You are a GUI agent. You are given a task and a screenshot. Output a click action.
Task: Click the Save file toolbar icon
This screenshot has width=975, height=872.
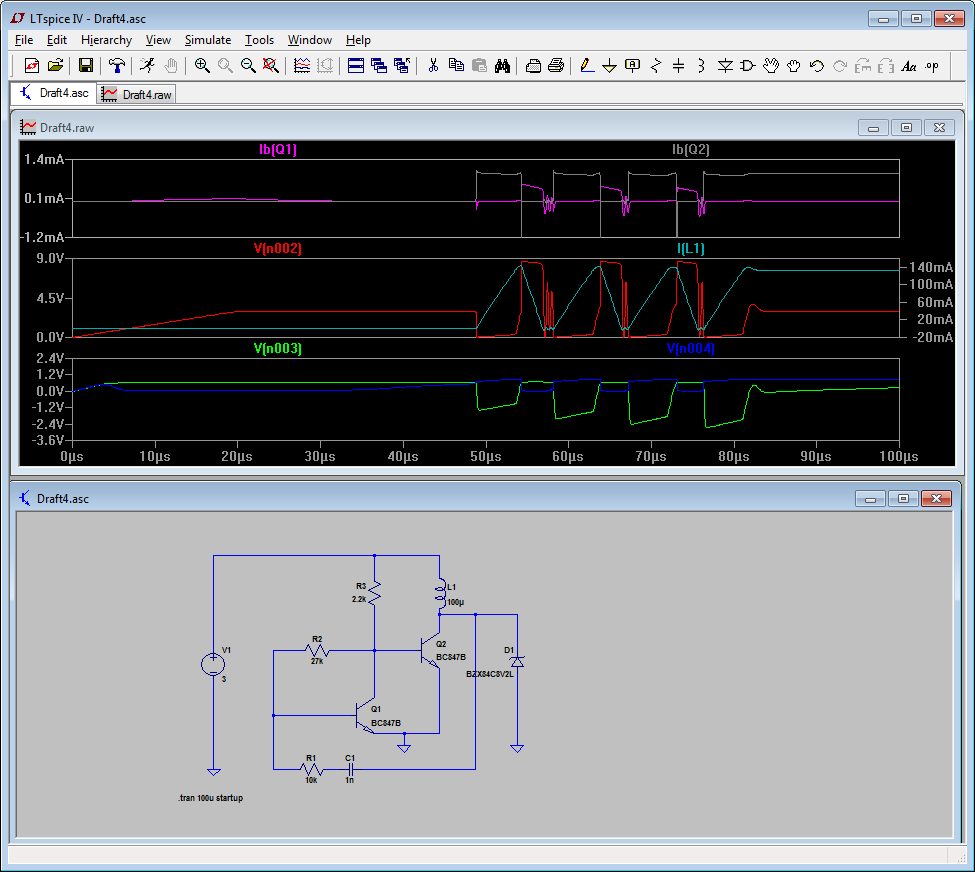click(86, 66)
